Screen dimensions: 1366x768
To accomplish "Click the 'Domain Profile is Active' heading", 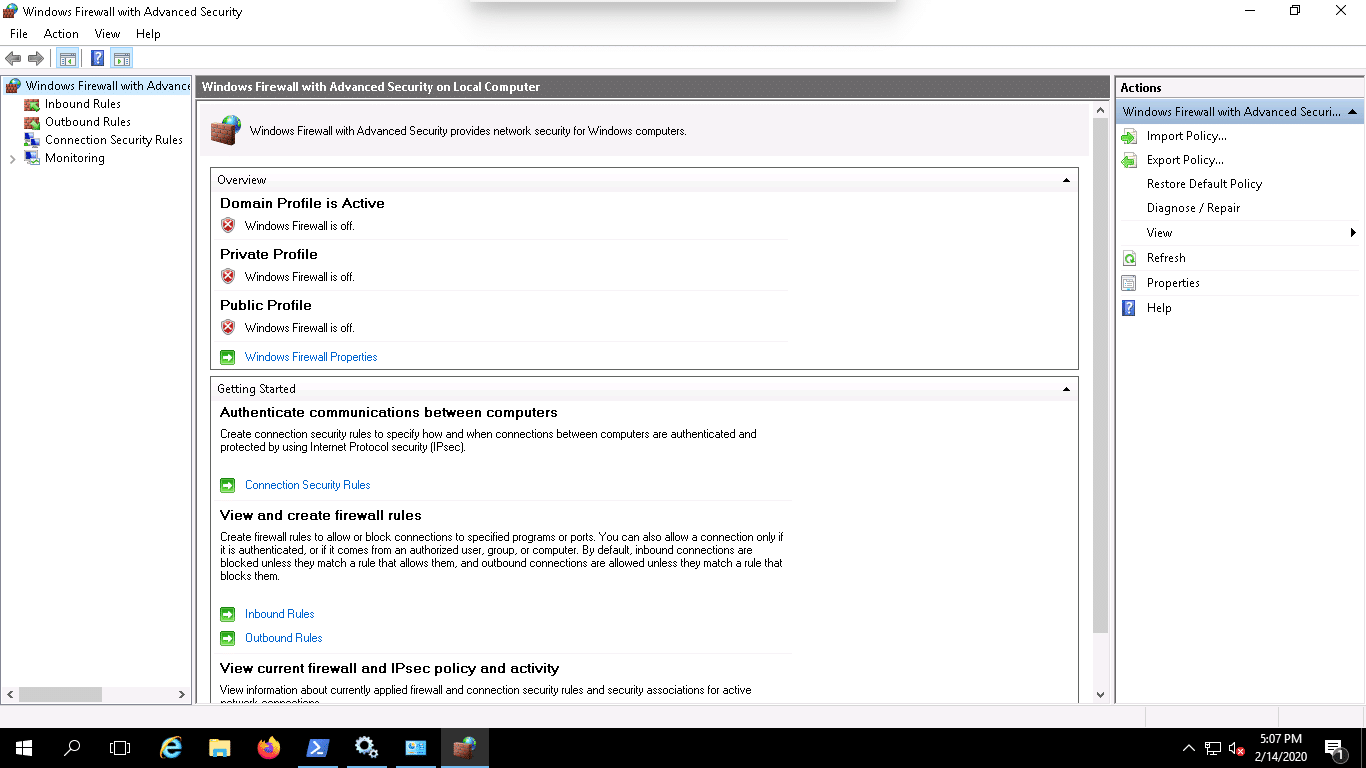I will coord(302,203).
